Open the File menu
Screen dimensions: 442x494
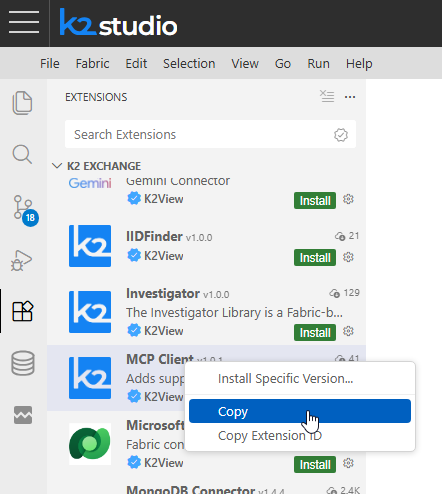pyautogui.click(x=50, y=63)
